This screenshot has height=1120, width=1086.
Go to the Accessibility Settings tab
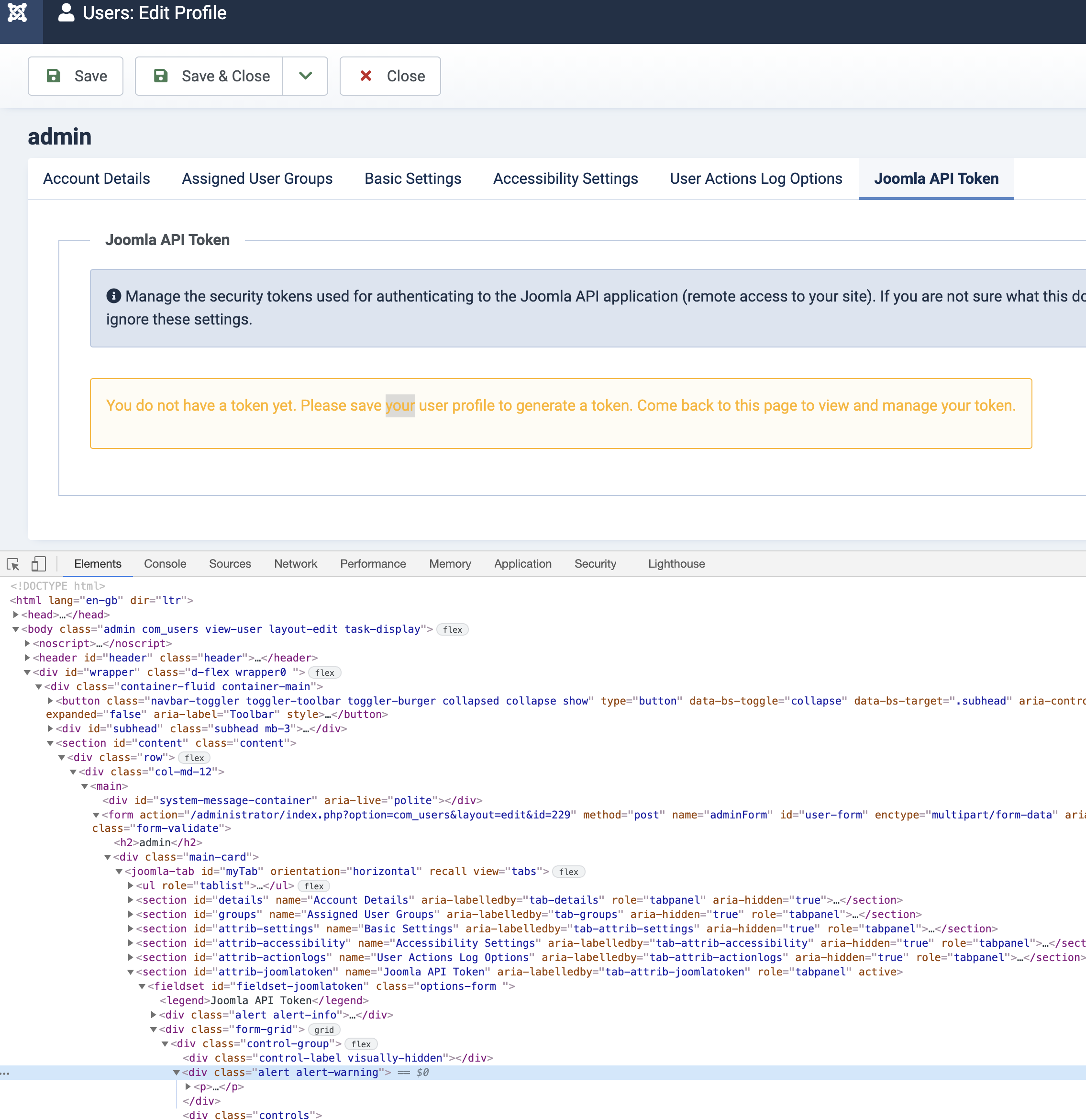(x=565, y=179)
